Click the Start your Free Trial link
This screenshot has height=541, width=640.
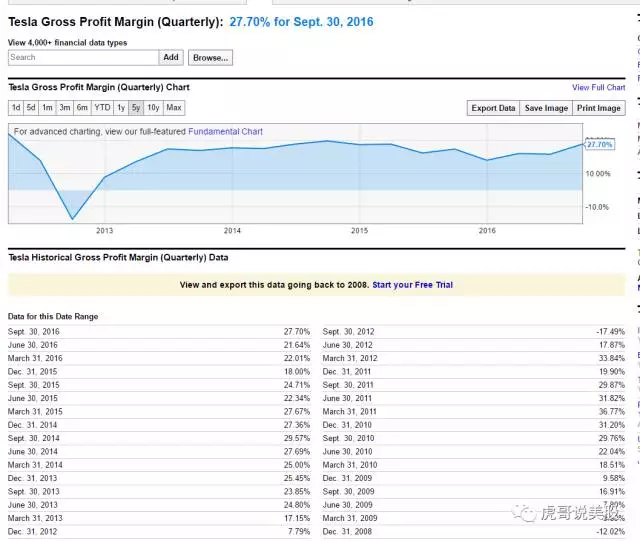[413, 285]
